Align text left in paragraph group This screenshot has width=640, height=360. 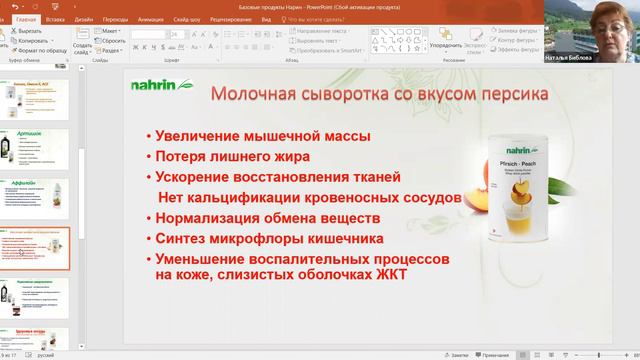click(228, 47)
